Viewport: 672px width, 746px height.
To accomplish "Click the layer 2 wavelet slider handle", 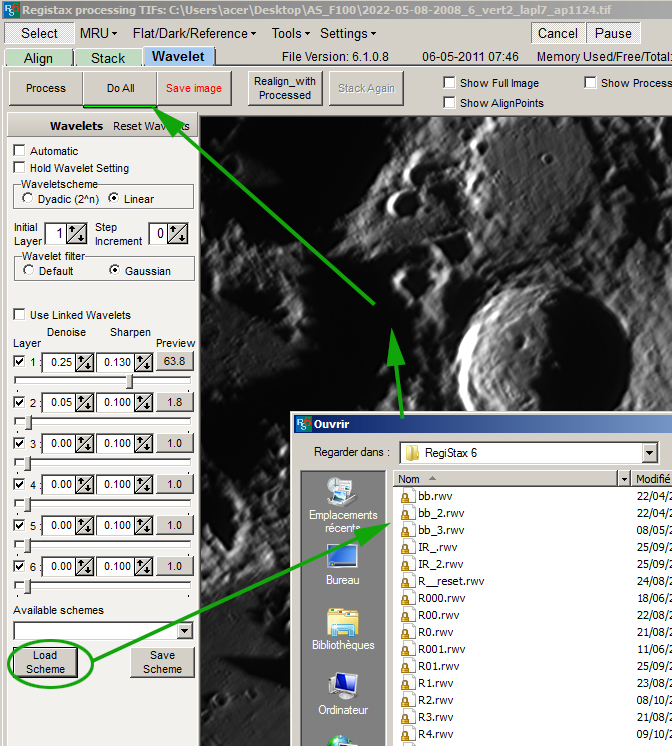I will pos(29,422).
